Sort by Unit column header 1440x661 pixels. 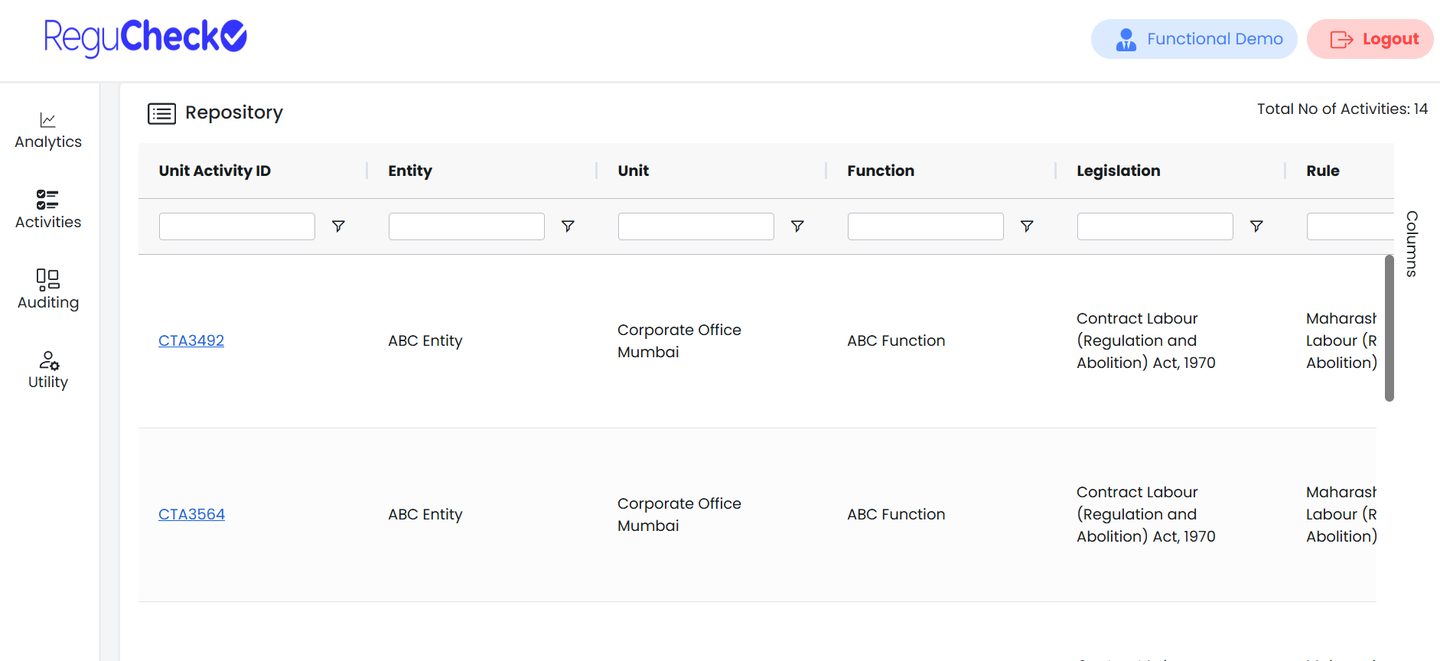(633, 171)
